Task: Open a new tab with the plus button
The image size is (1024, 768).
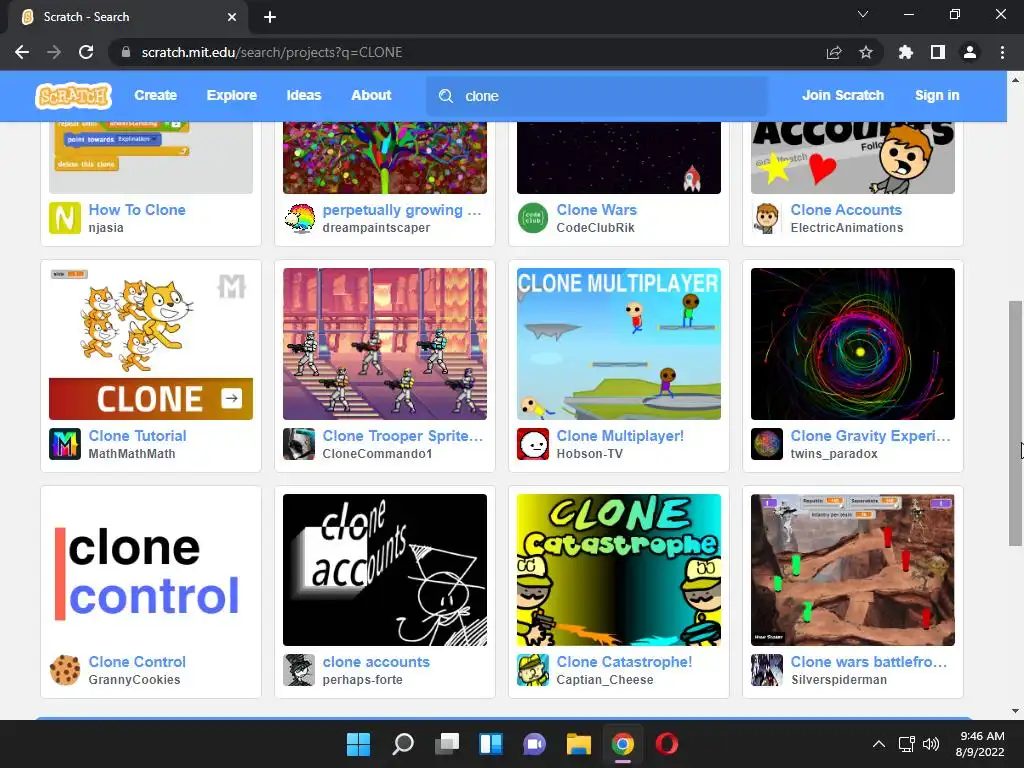Action: (270, 17)
